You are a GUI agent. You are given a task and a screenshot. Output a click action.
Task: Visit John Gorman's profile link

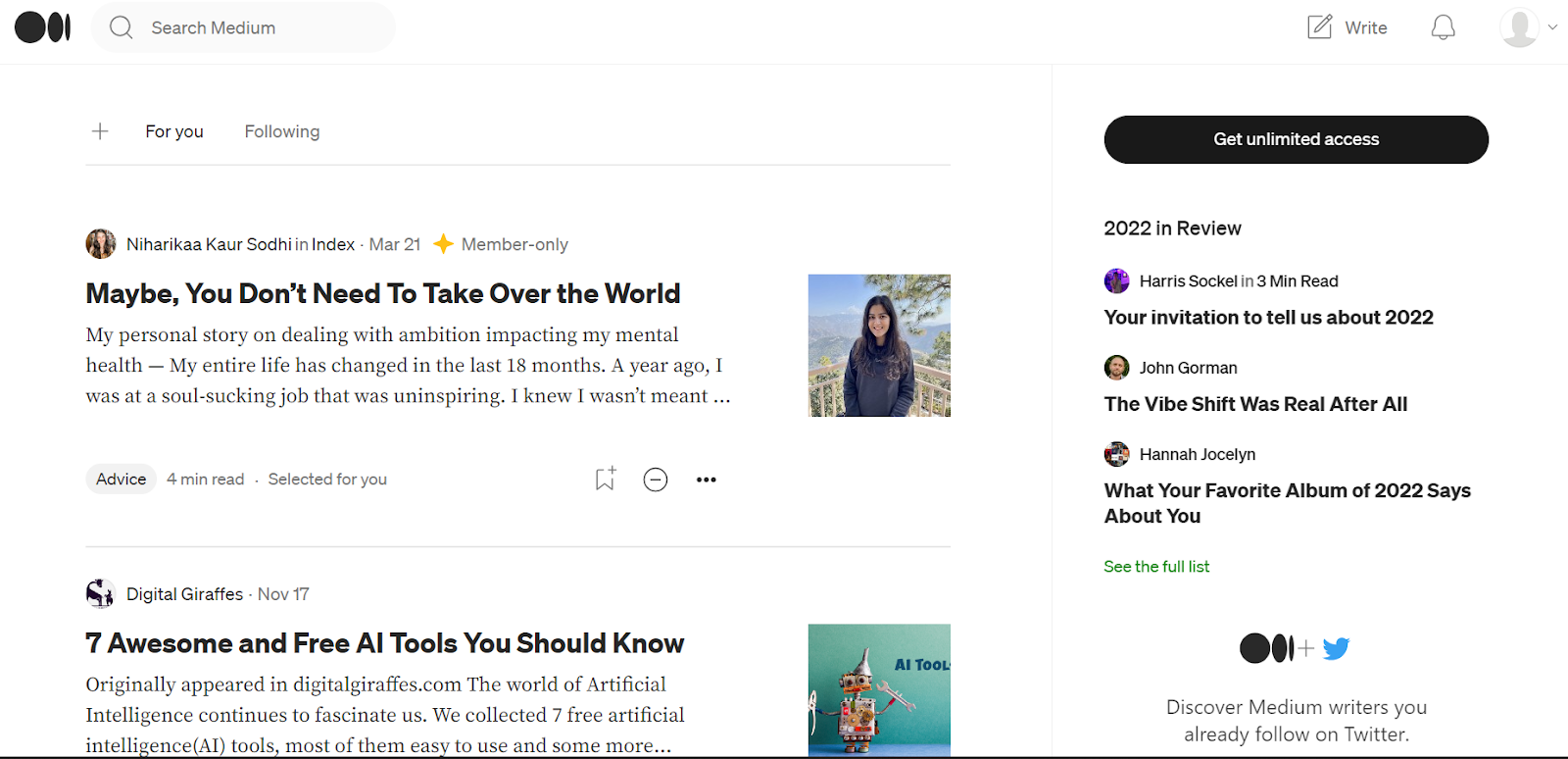coord(1189,368)
